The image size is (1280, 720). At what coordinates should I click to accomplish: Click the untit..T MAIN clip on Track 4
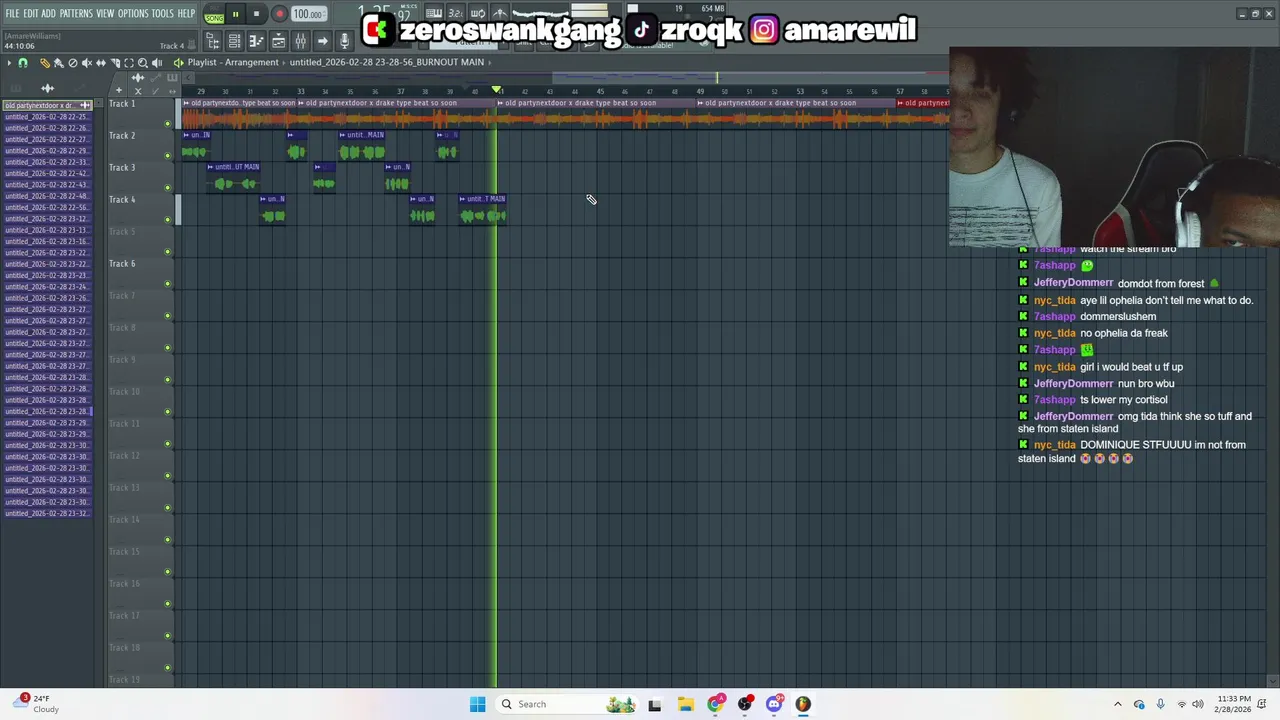pyautogui.click(x=483, y=209)
